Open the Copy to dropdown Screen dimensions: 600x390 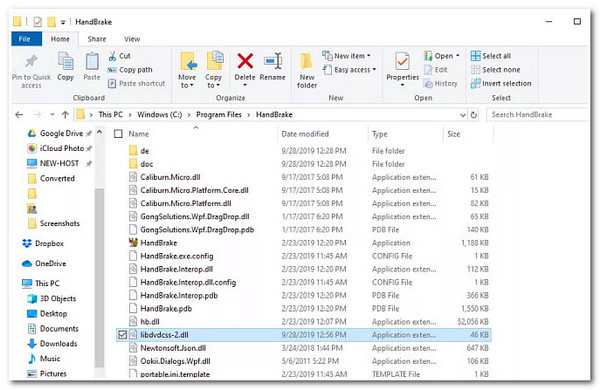click(x=213, y=81)
